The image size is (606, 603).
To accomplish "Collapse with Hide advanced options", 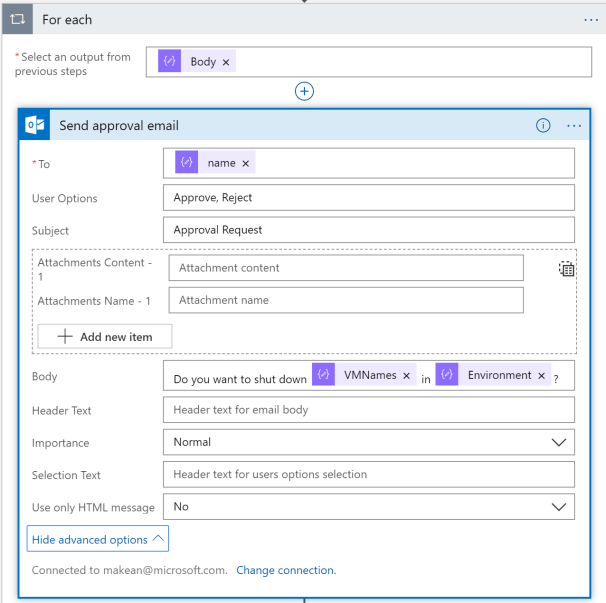I will [x=98, y=540].
